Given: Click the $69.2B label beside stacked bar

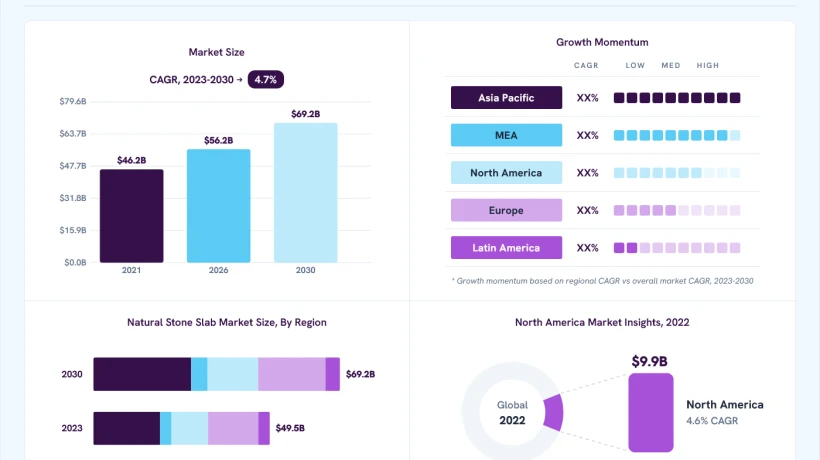Looking at the screenshot, I should [360, 374].
